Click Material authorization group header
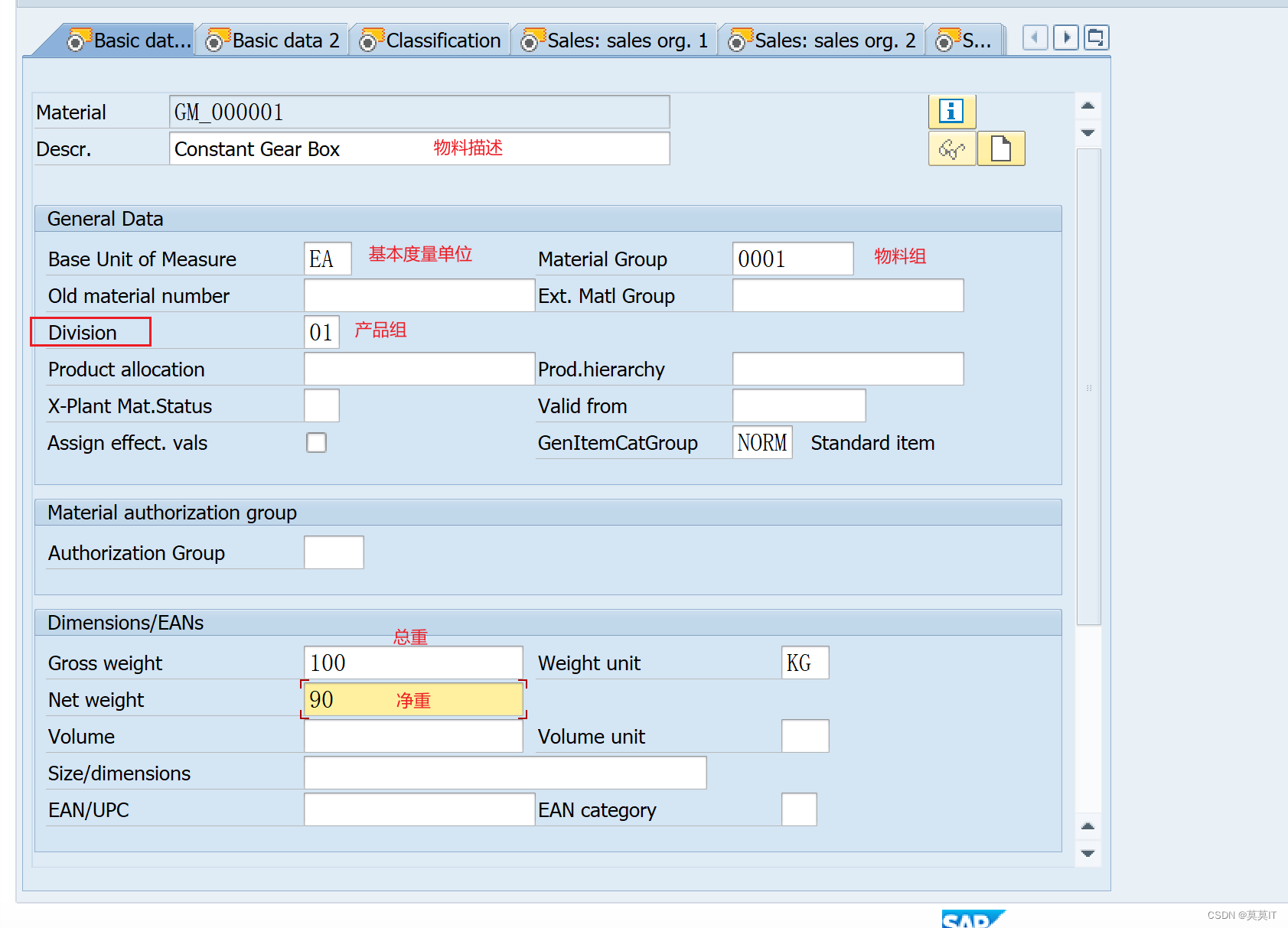The width and height of the screenshot is (1288, 928). [x=548, y=513]
